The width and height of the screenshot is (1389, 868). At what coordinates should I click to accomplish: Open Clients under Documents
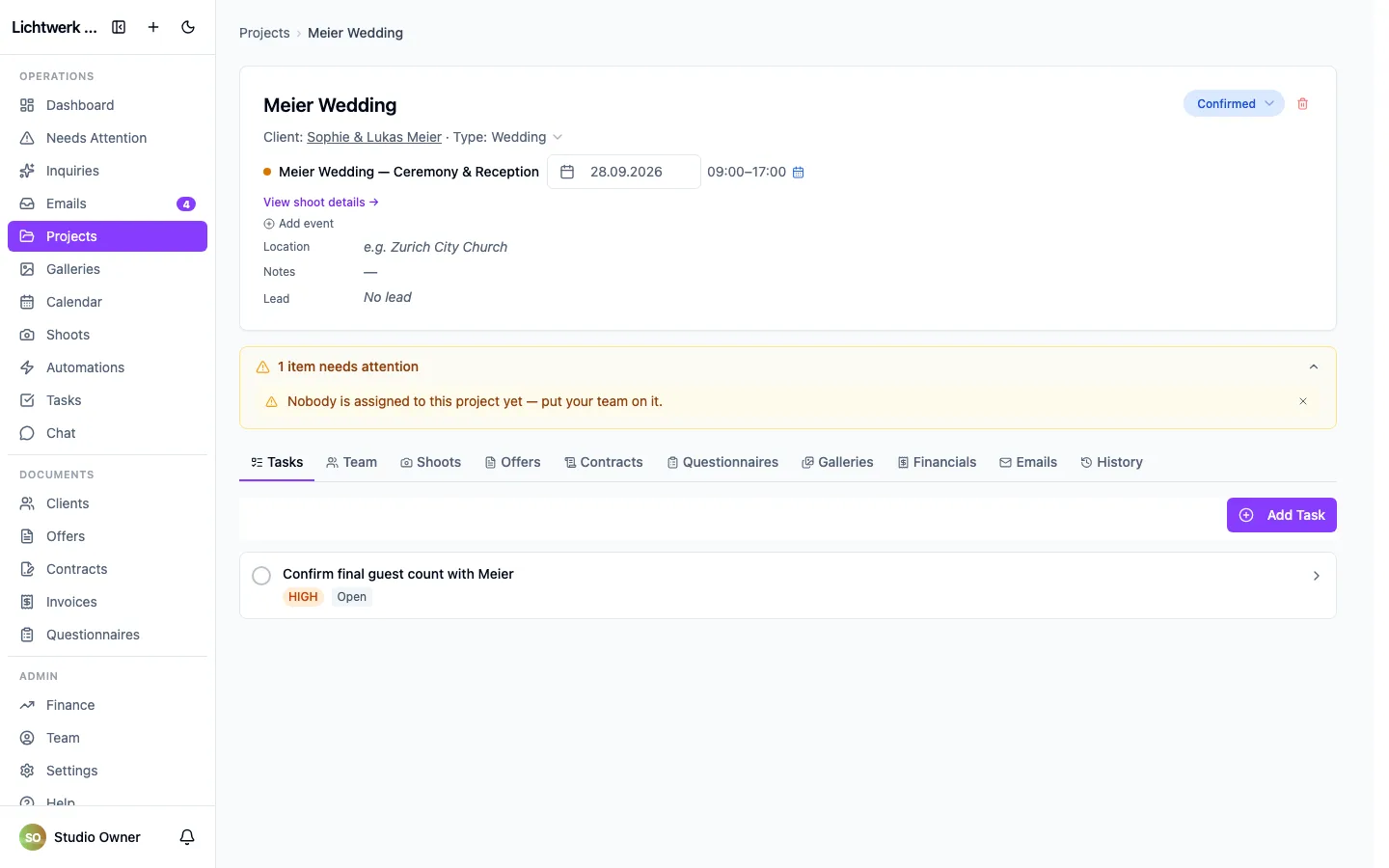pos(107,503)
